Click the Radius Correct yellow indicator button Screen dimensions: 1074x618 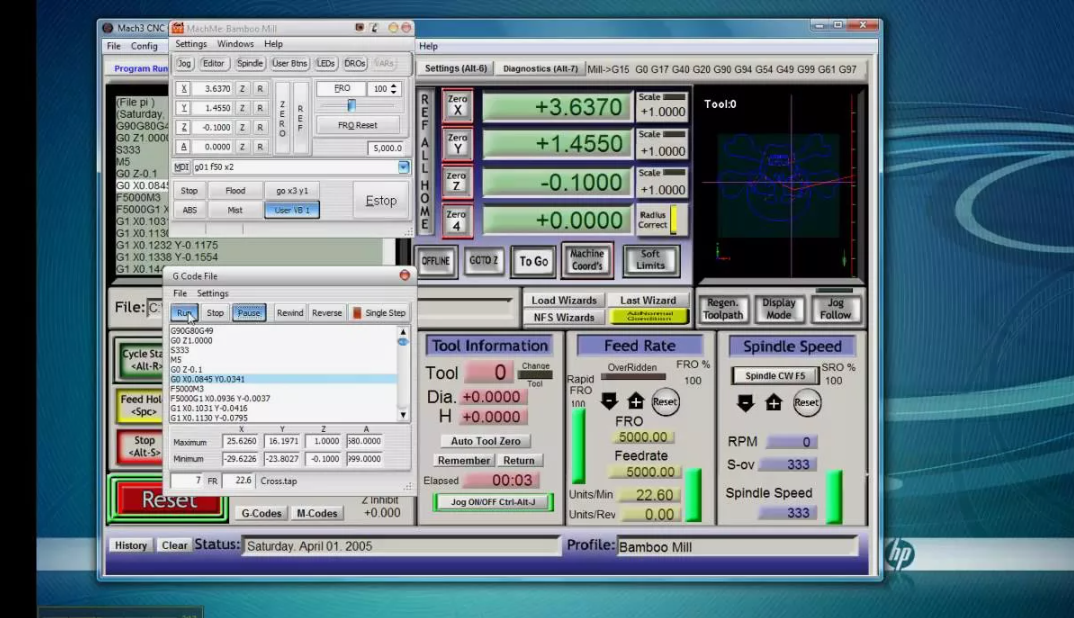pos(662,220)
